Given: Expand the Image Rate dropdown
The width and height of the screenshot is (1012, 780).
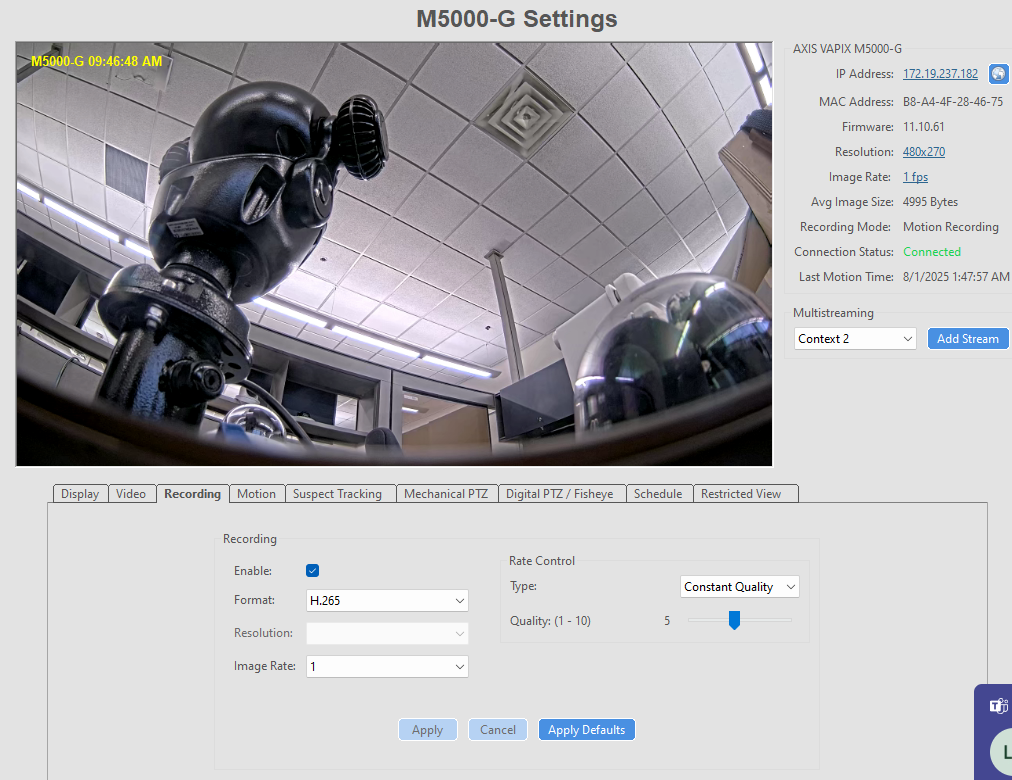Looking at the screenshot, I should click(x=387, y=666).
